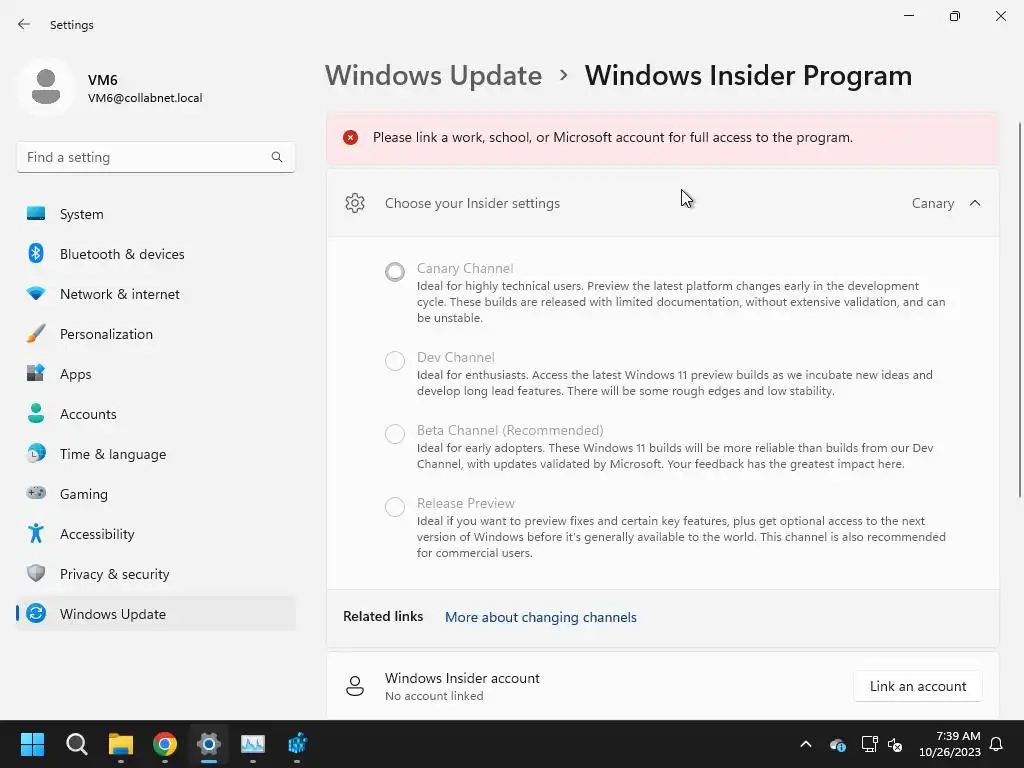Open the notification bell in system tray
This screenshot has width=1024, height=768.
tap(997, 744)
